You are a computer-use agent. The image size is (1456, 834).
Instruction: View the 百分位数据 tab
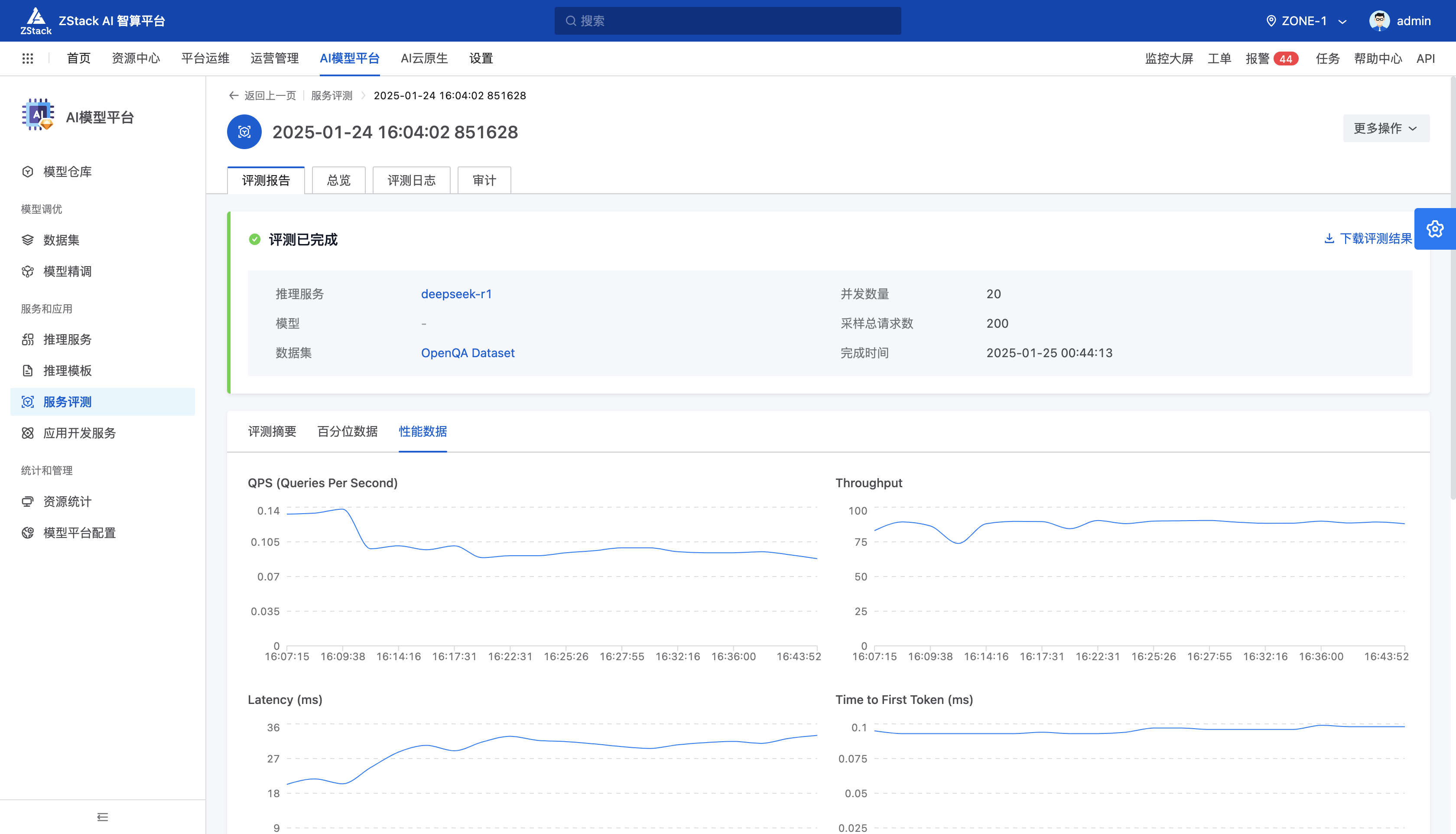point(346,431)
